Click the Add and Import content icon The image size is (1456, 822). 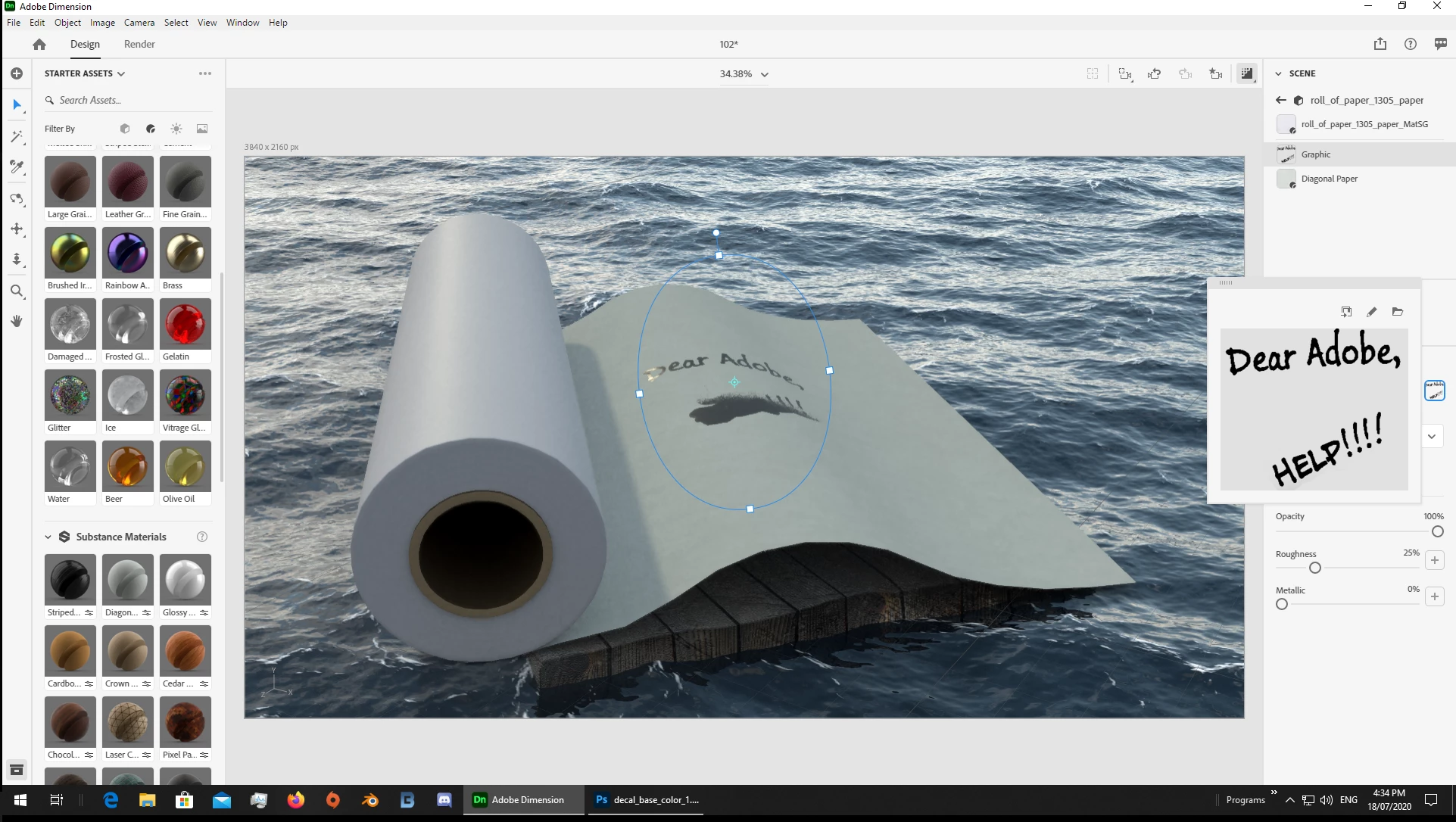17,73
